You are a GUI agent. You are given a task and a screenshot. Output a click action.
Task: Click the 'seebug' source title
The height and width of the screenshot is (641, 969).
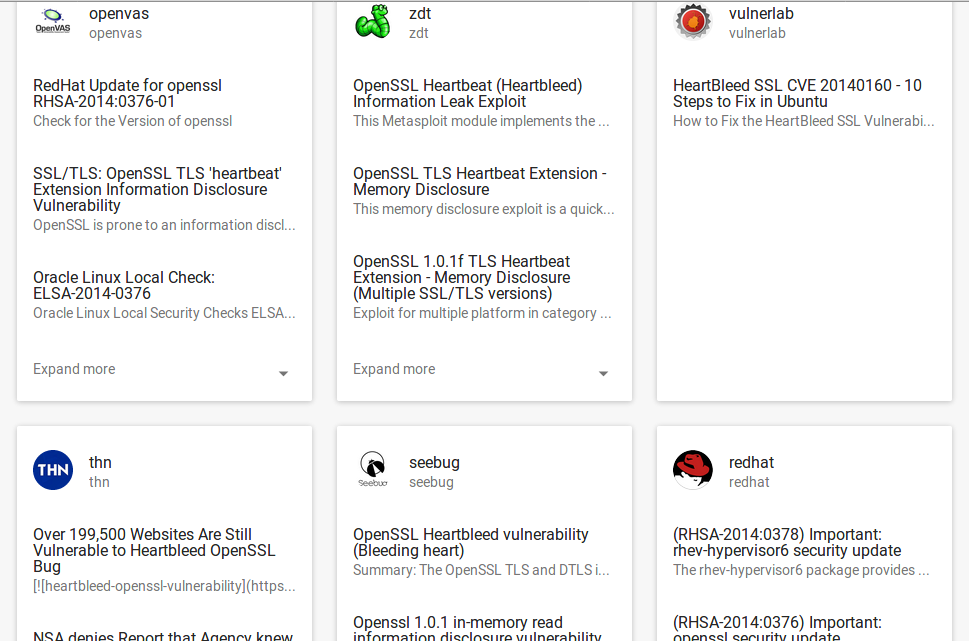(x=434, y=462)
